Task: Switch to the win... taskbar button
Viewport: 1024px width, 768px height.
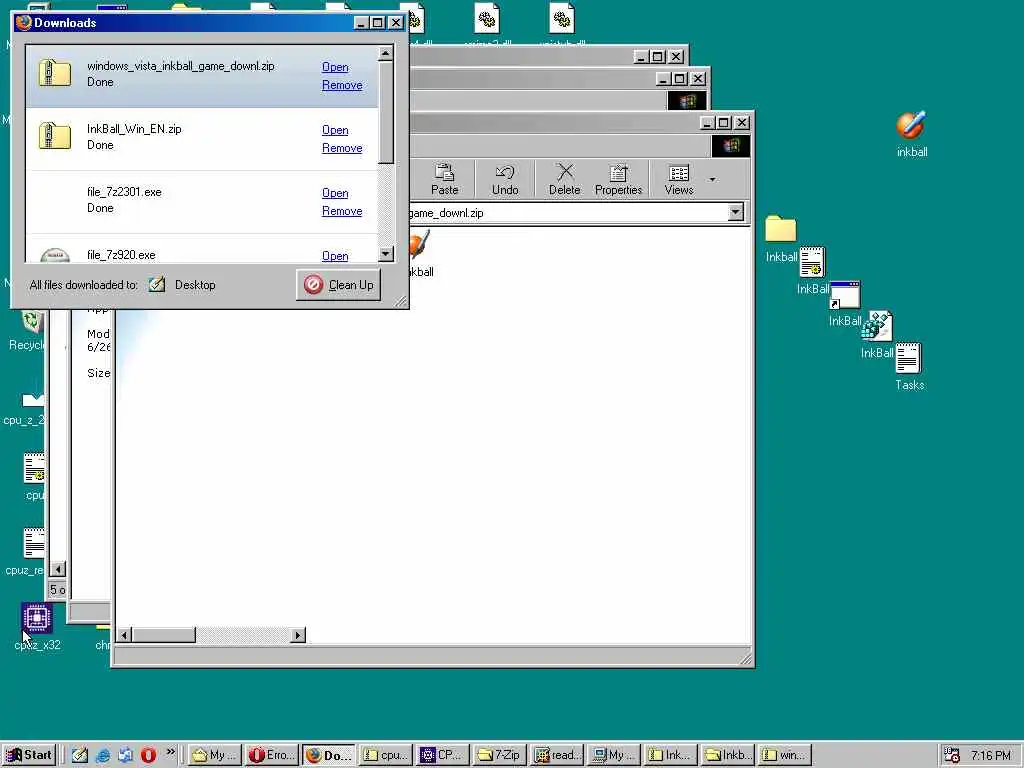Action: (784, 755)
